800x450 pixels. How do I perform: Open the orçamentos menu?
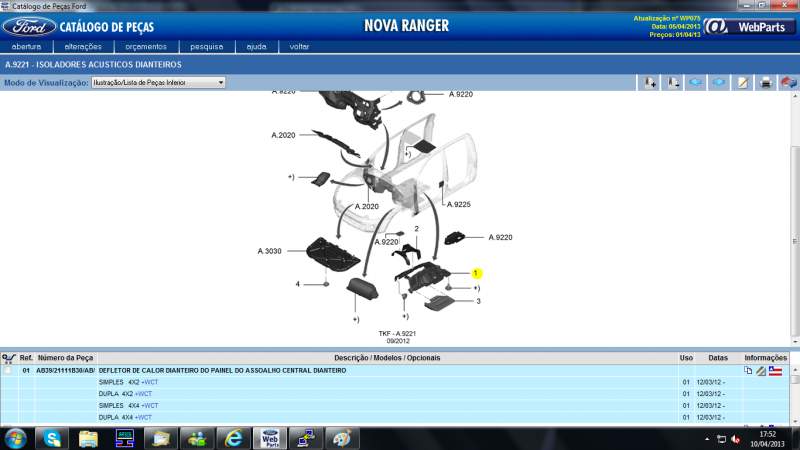click(146, 46)
